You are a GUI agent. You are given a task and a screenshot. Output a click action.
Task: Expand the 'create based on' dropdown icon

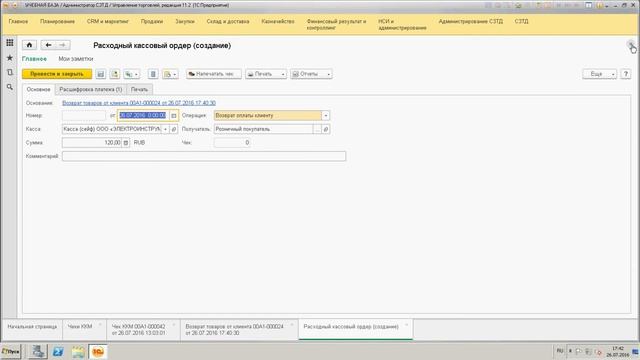tap(131, 74)
